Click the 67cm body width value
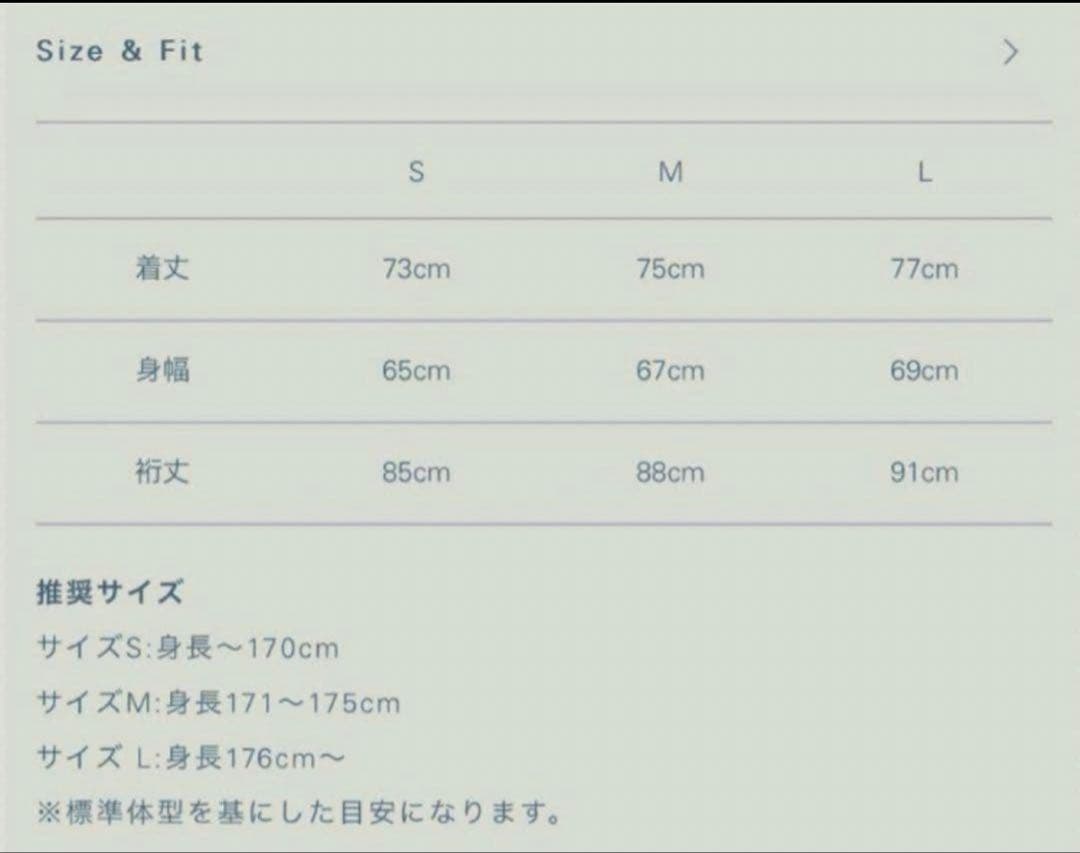The width and height of the screenshot is (1080, 853). coord(670,371)
